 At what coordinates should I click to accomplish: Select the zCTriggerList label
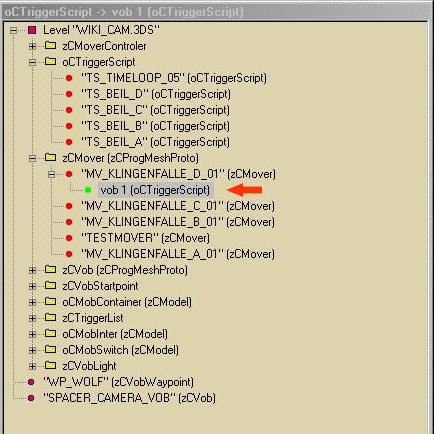click(93, 318)
